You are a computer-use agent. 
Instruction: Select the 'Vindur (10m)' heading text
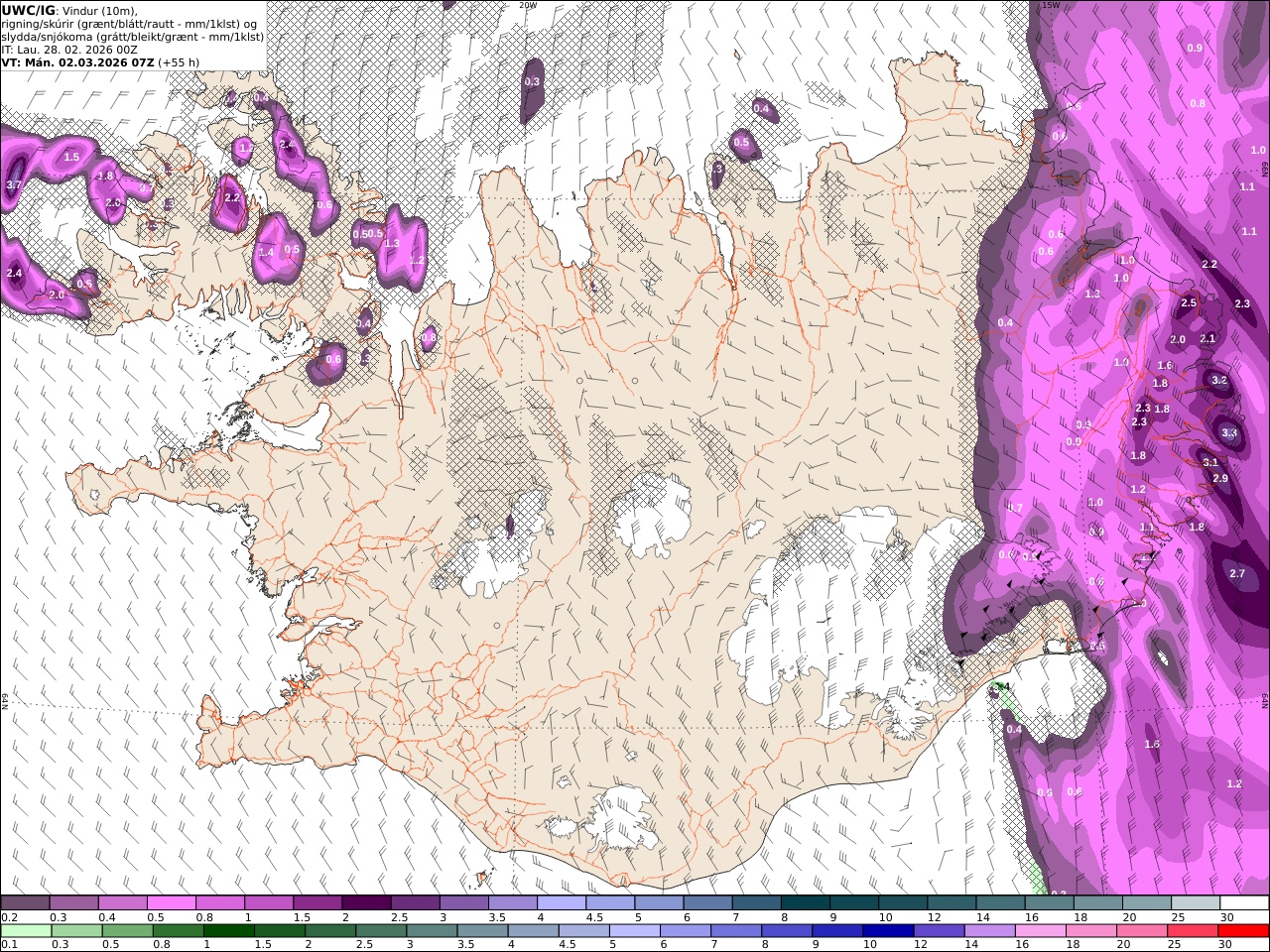click(93, 10)
